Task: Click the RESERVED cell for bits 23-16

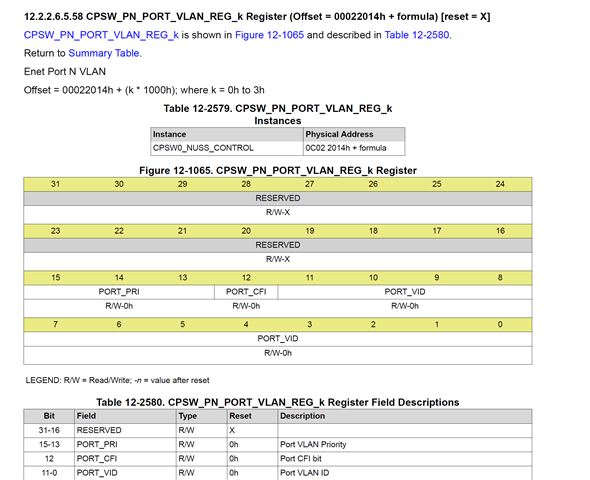Action: 278,245
